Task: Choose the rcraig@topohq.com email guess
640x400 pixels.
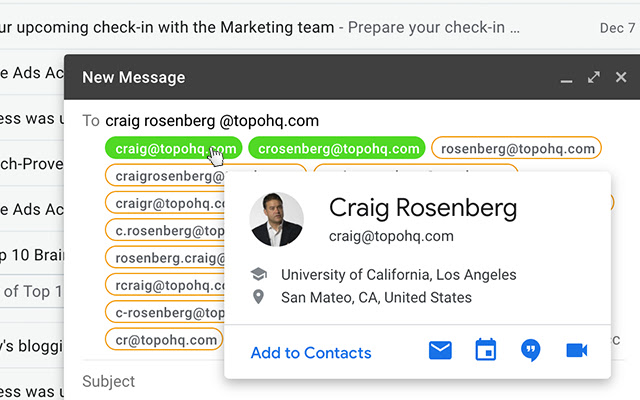Action: click(163, 286)
